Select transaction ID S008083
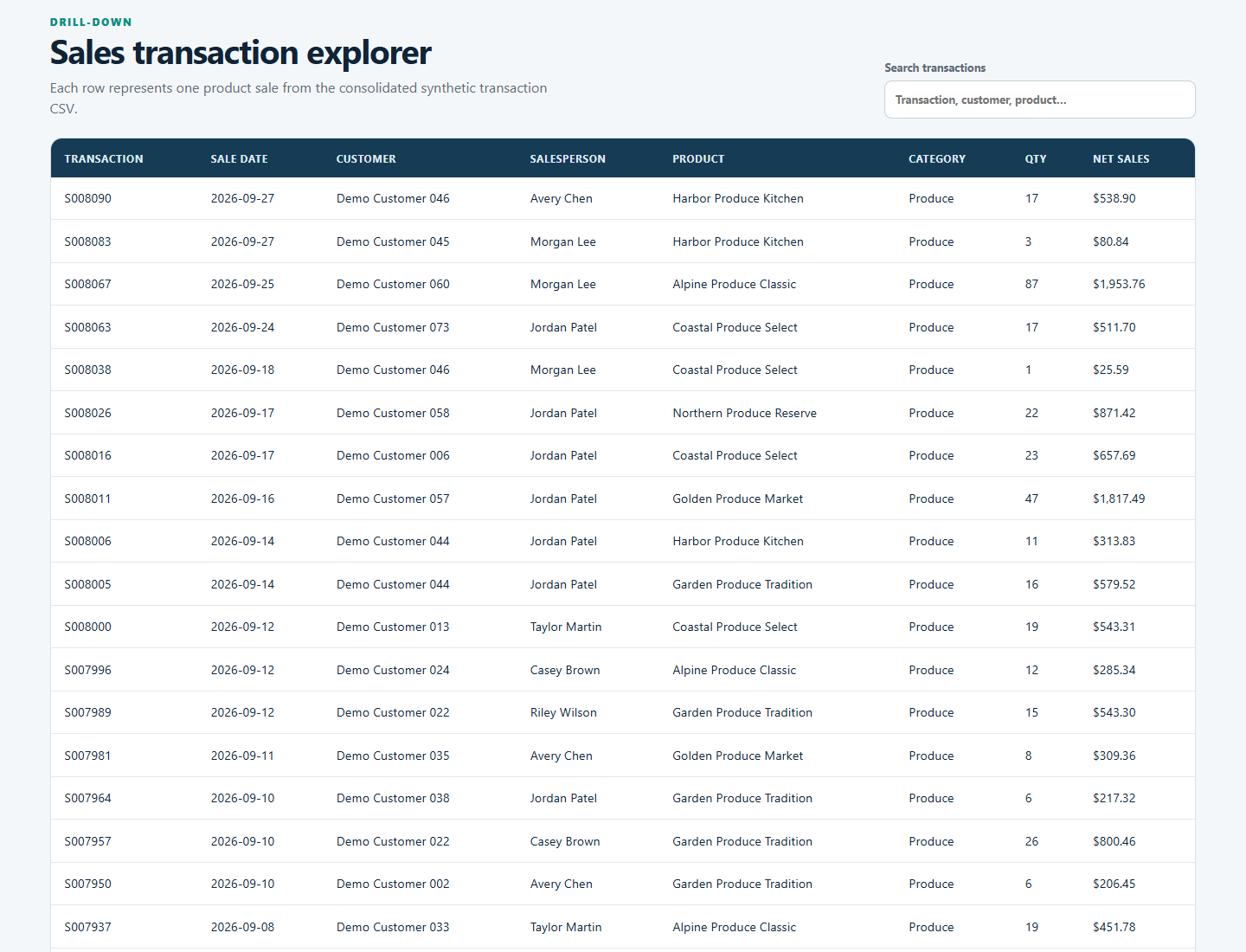 [87, 241]
